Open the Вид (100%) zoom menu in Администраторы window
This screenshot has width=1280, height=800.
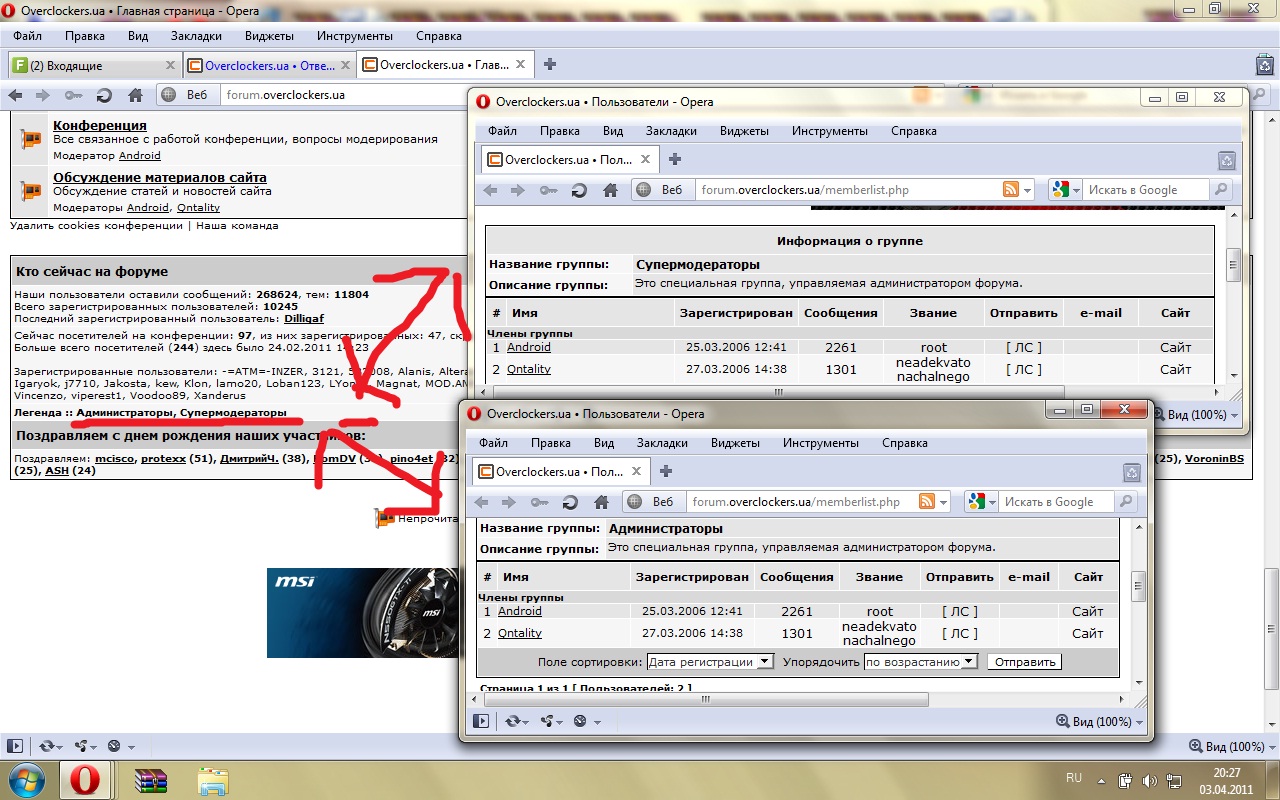click(1099, 721)
